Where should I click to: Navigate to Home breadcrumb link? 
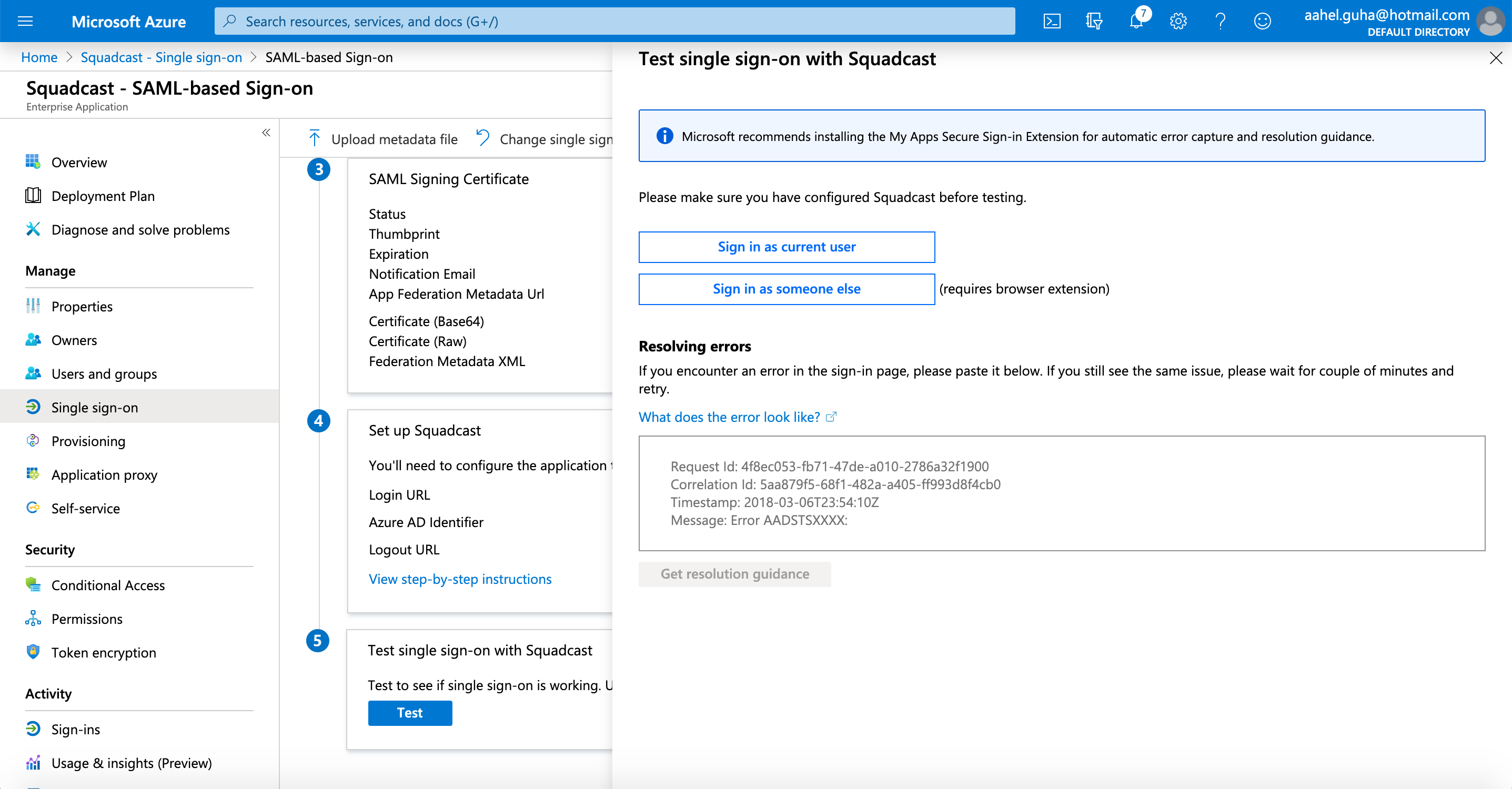tap(39, 57)
